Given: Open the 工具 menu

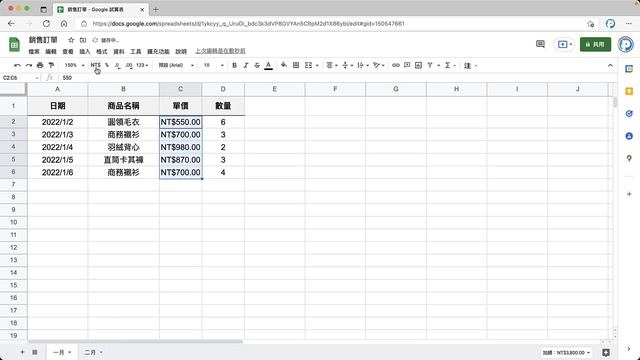Looking at the screenshot, I should coord(136,51).
